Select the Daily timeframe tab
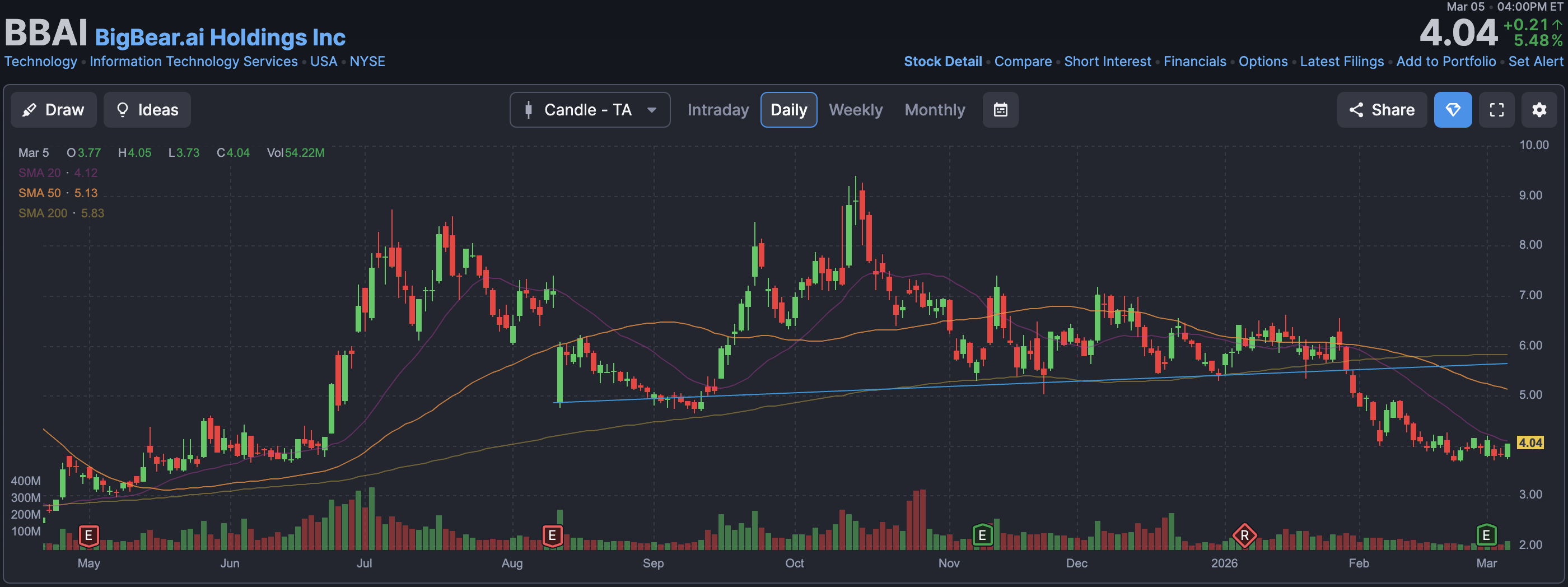 788,110
